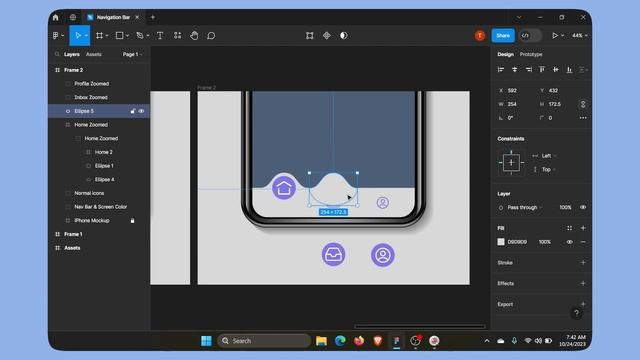Add a stroke with plus button
Viewport: 640px width, 360px height.
583,263
